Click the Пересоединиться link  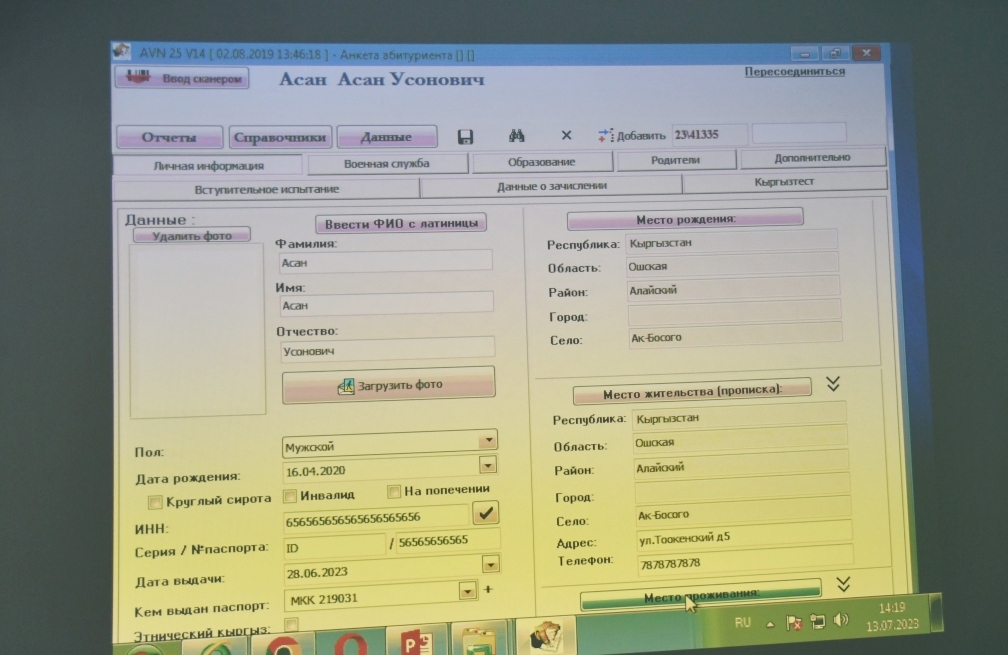795,71
